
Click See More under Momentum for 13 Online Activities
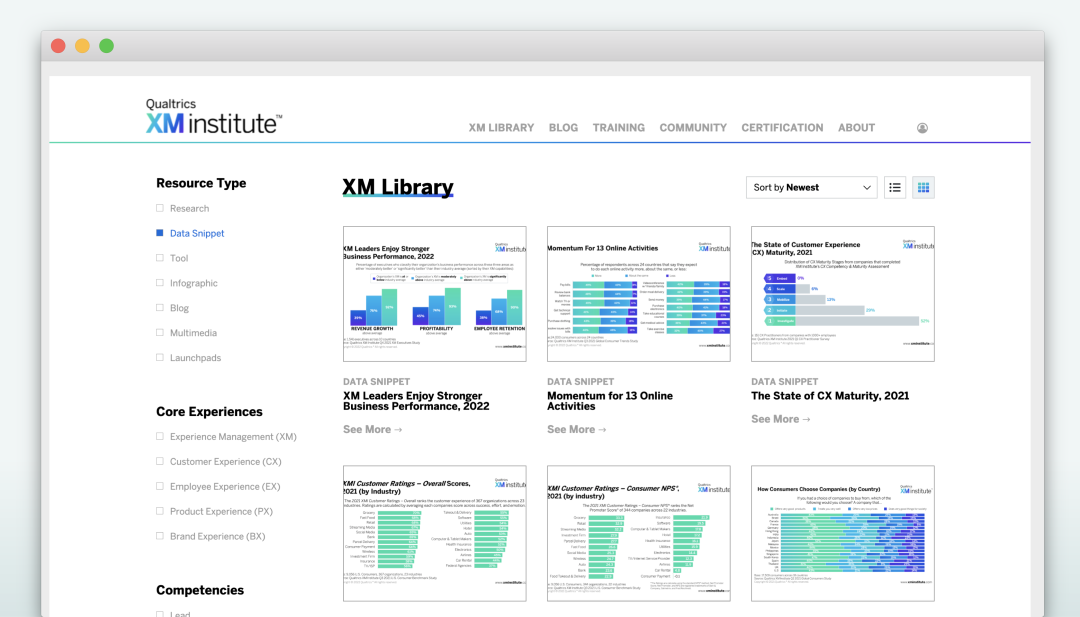pos(577,430)
